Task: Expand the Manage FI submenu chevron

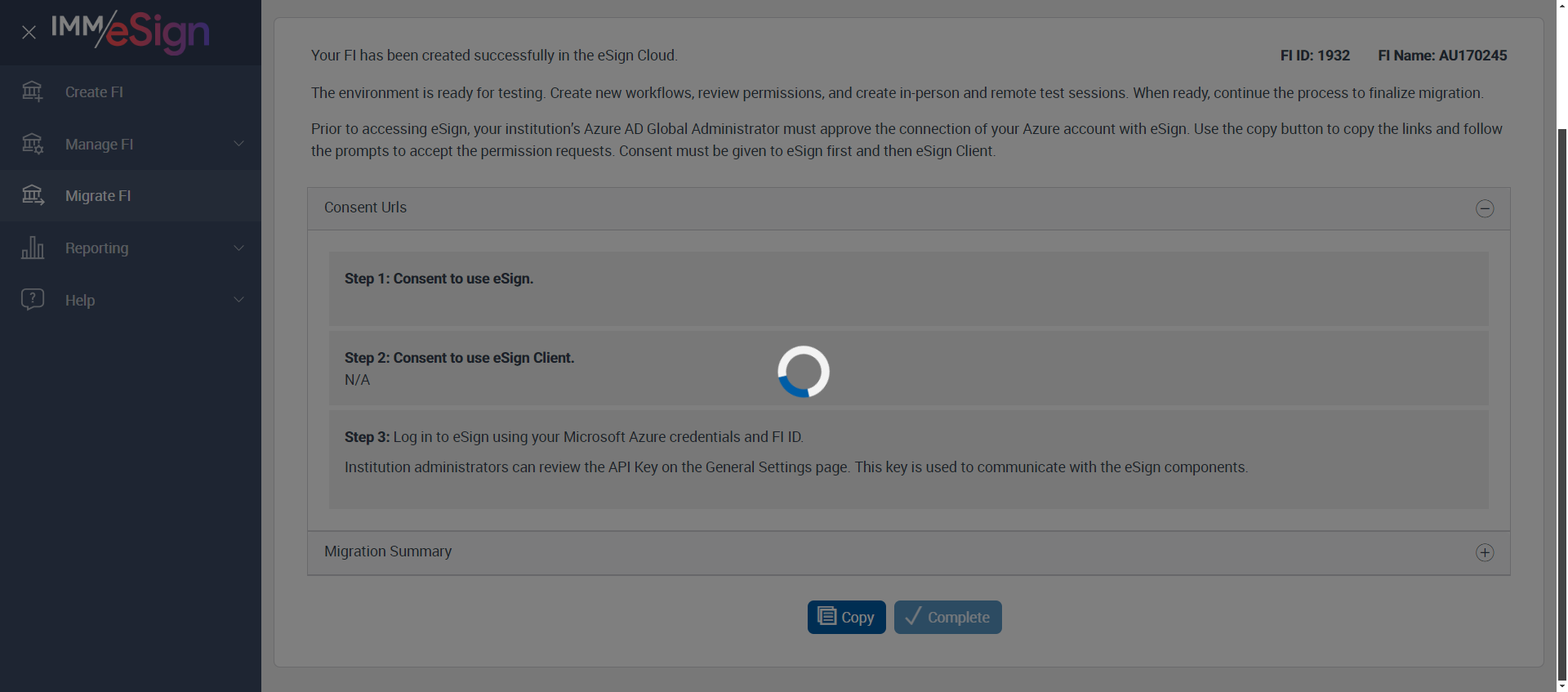Action: (238, 144)
